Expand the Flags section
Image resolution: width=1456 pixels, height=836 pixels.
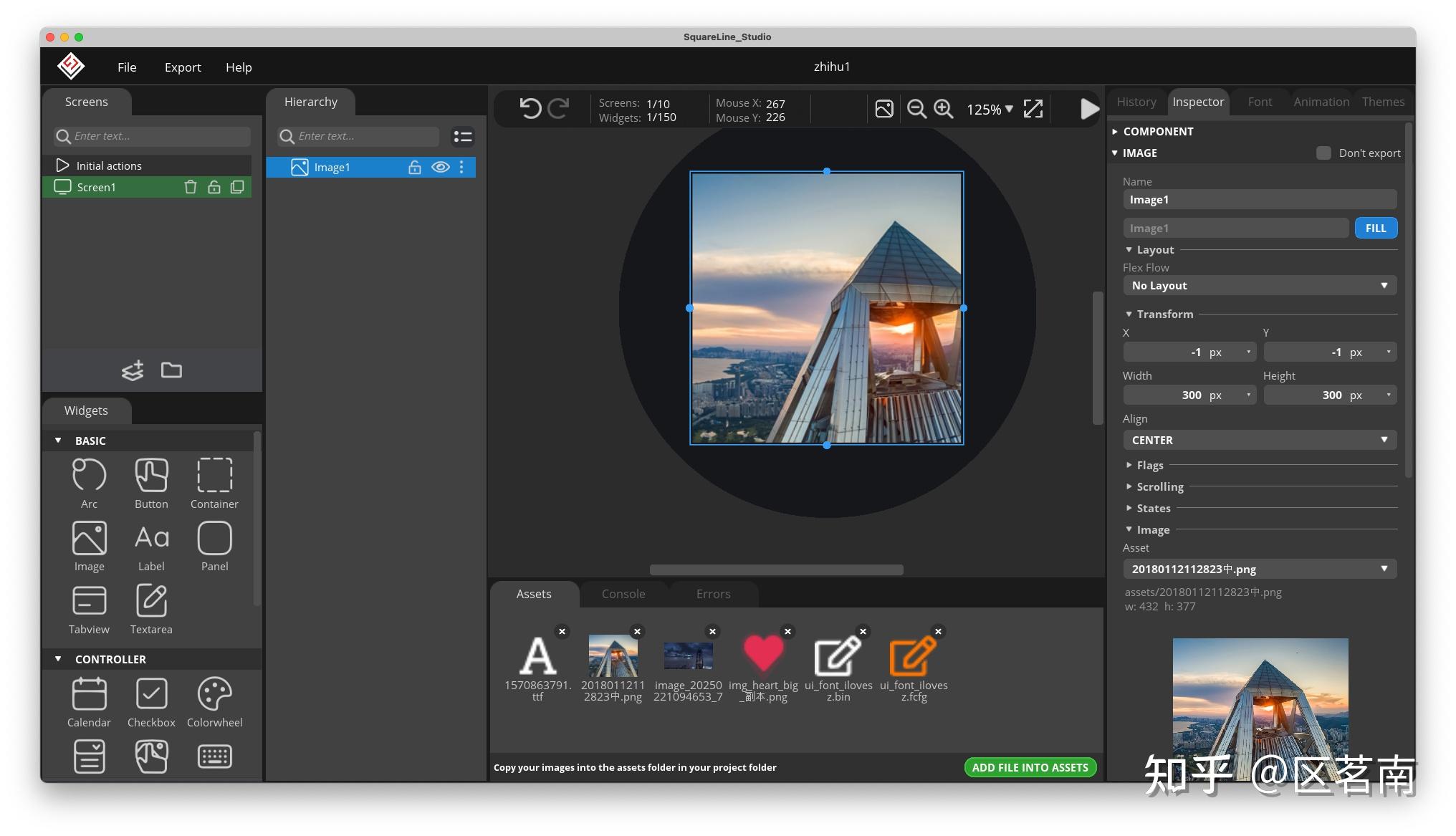tap(1149, 465)
